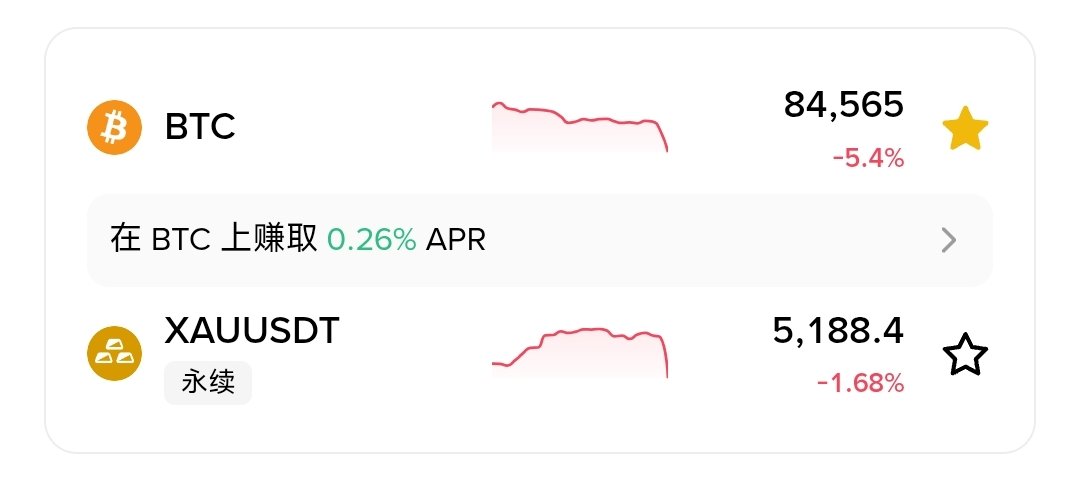1080x481 pixels.
Task: Click the BTC change -5.4%
Action: [868, 158]
